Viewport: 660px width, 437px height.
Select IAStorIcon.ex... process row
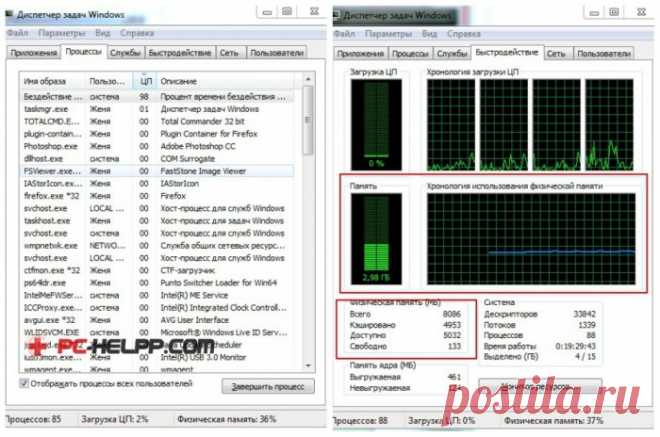(157, 184)
